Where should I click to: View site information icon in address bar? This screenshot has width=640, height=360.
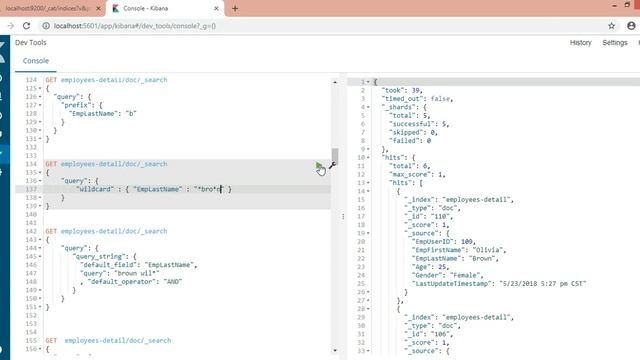click(46, 26)
